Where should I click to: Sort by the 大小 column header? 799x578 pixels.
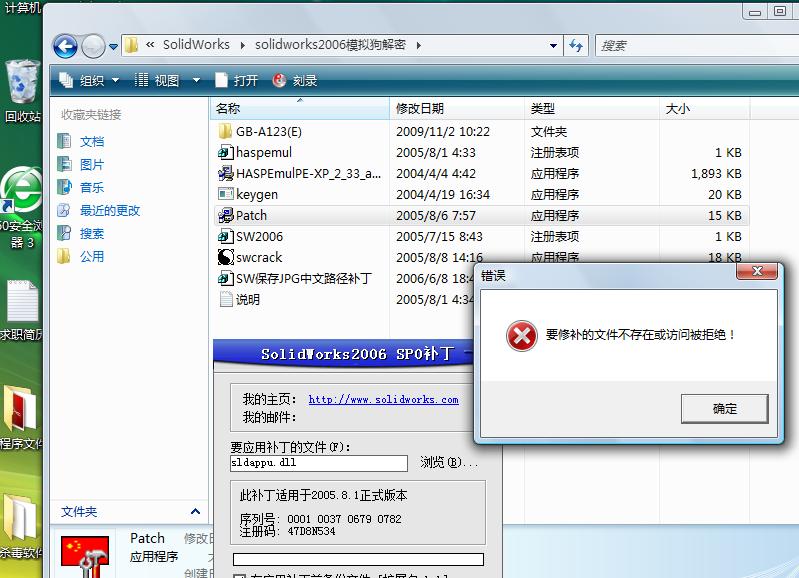[x=705, y=108]
